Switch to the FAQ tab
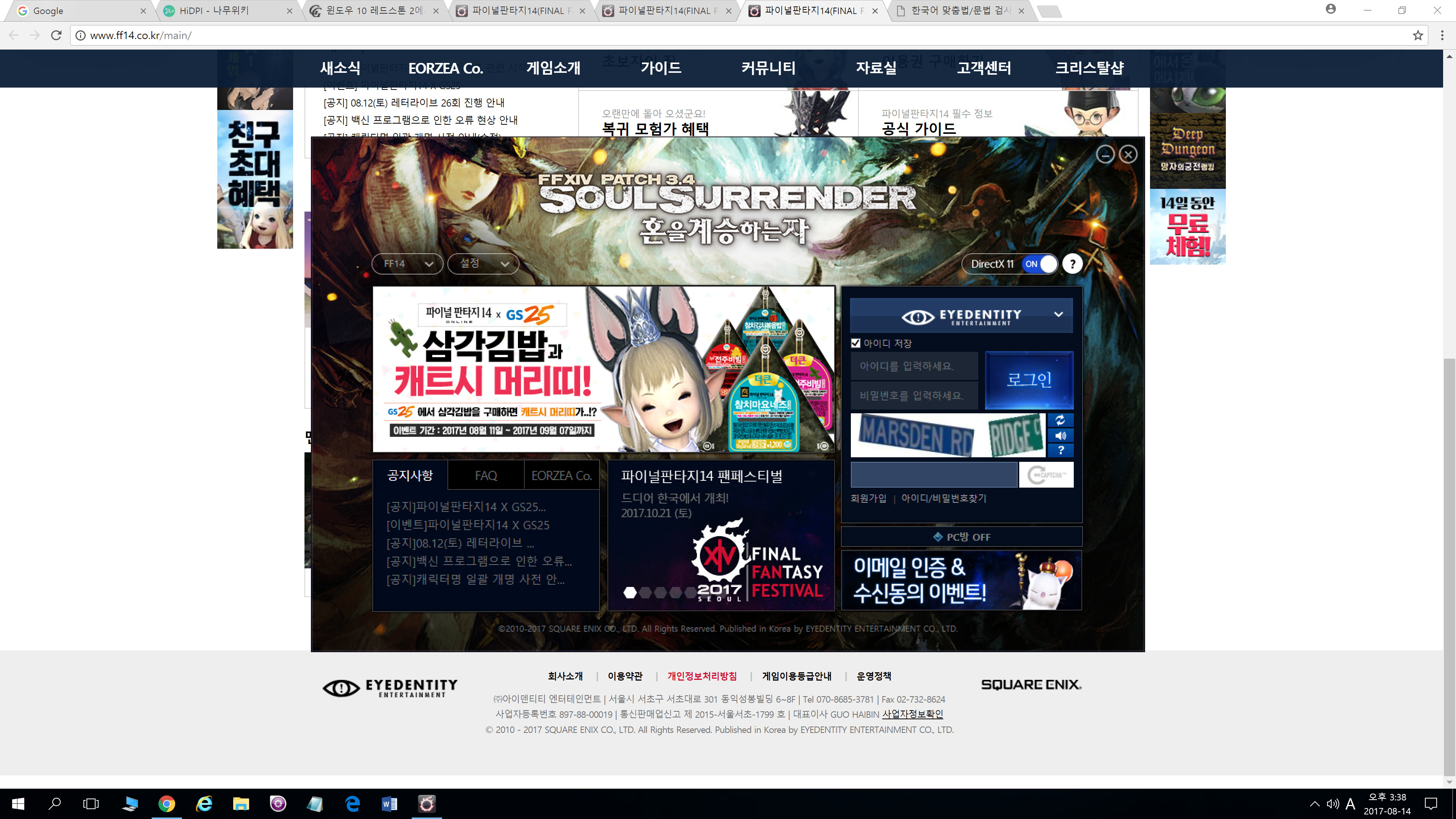Viewport: 1456px width, 819px height. point(486,475)
